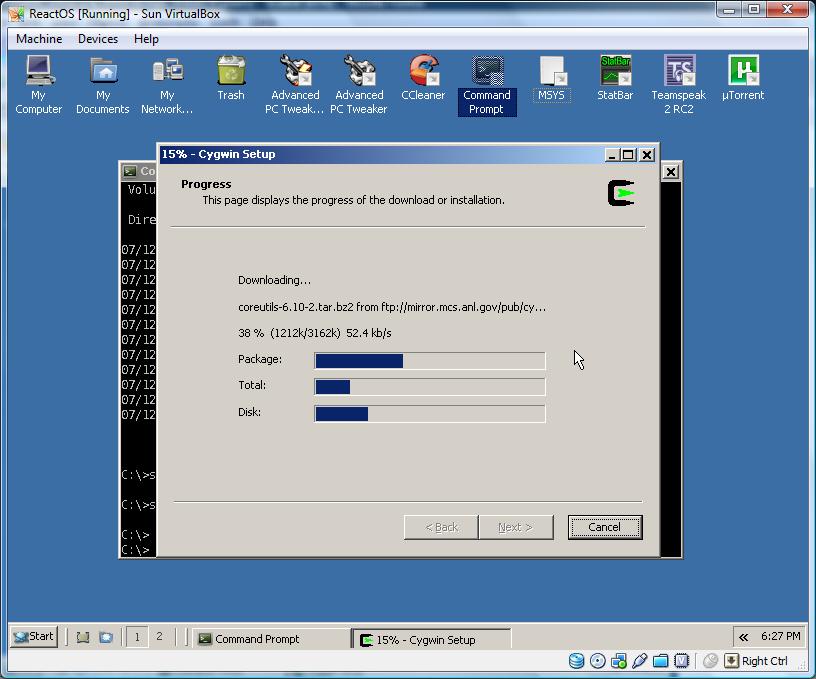Switch to virtual desktop 1

137,637
